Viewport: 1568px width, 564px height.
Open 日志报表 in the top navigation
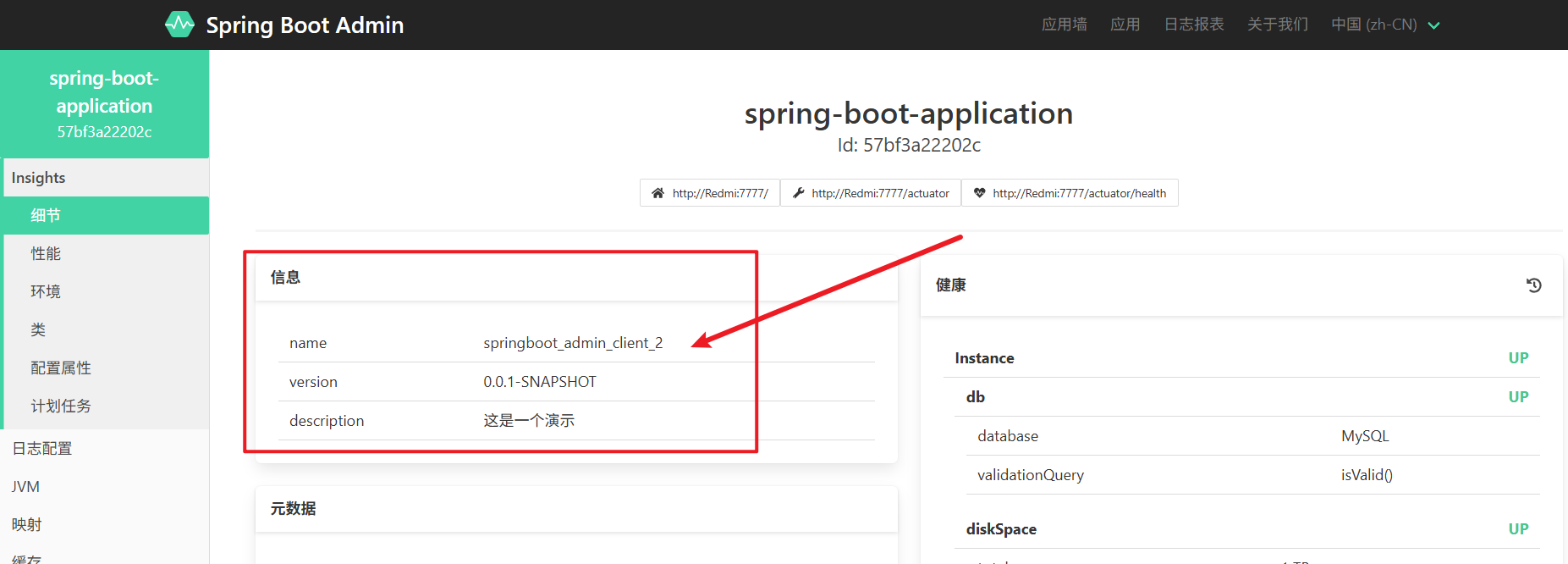click(1193, 25)
